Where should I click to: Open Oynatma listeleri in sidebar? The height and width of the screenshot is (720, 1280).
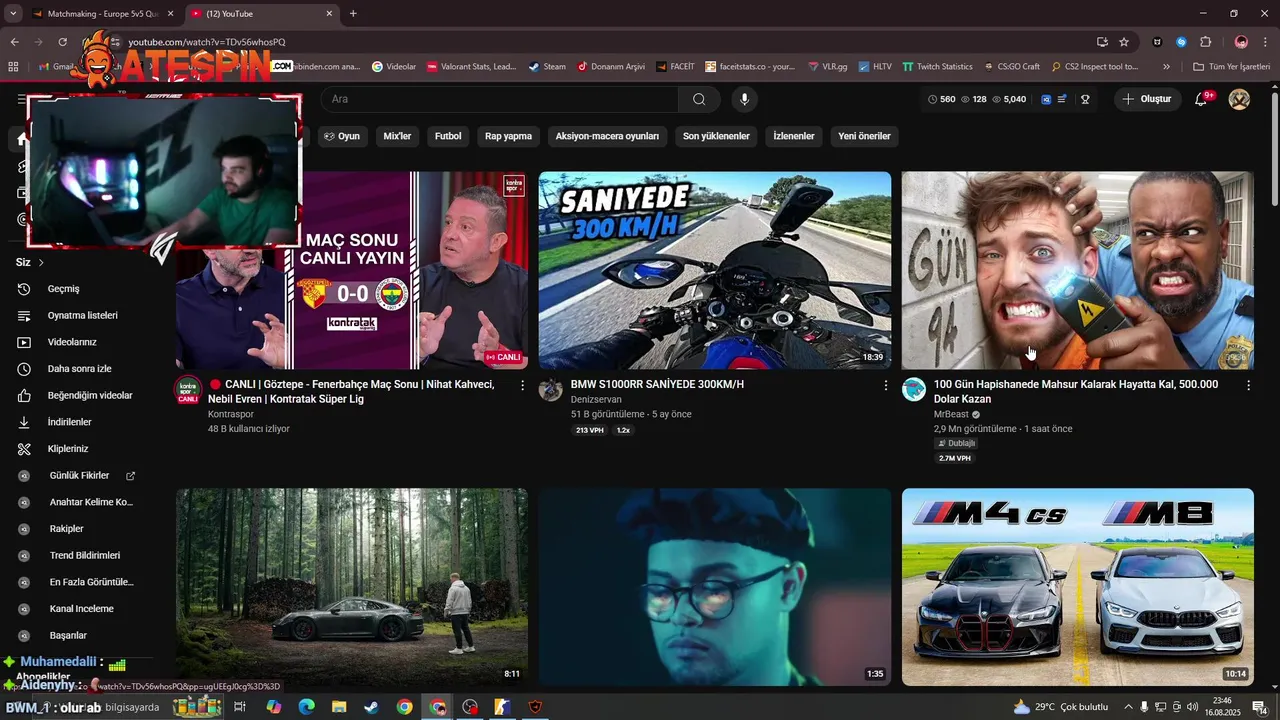[x=80, y=315]
